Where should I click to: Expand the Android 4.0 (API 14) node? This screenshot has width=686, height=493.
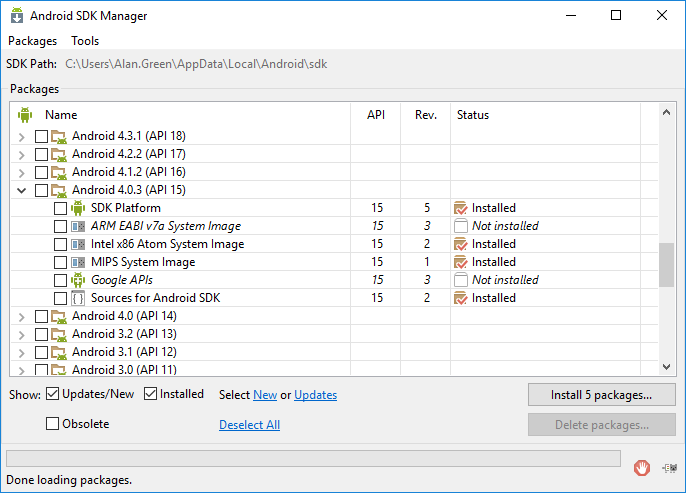pos(22,316)
